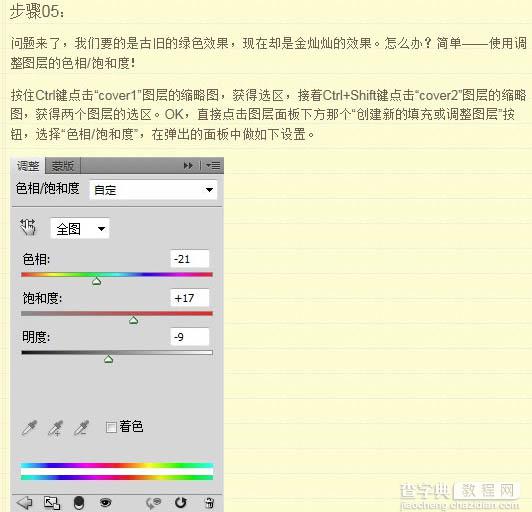The width and height of the screenshot is (532, 512).
Task: Switch to the 蒙版 tab
Action: tap(62, 166)
